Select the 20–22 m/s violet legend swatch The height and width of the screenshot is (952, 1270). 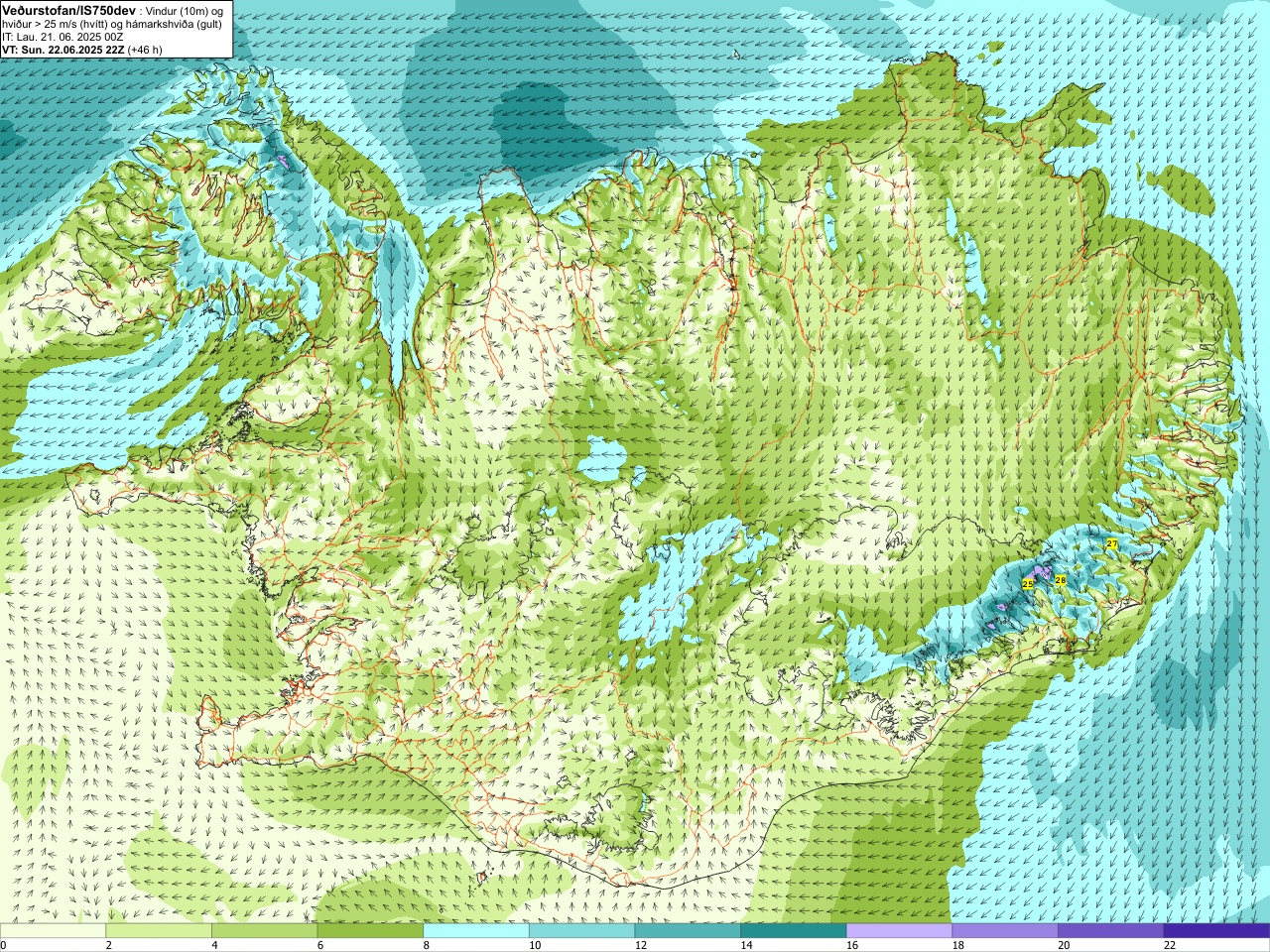1111,931
